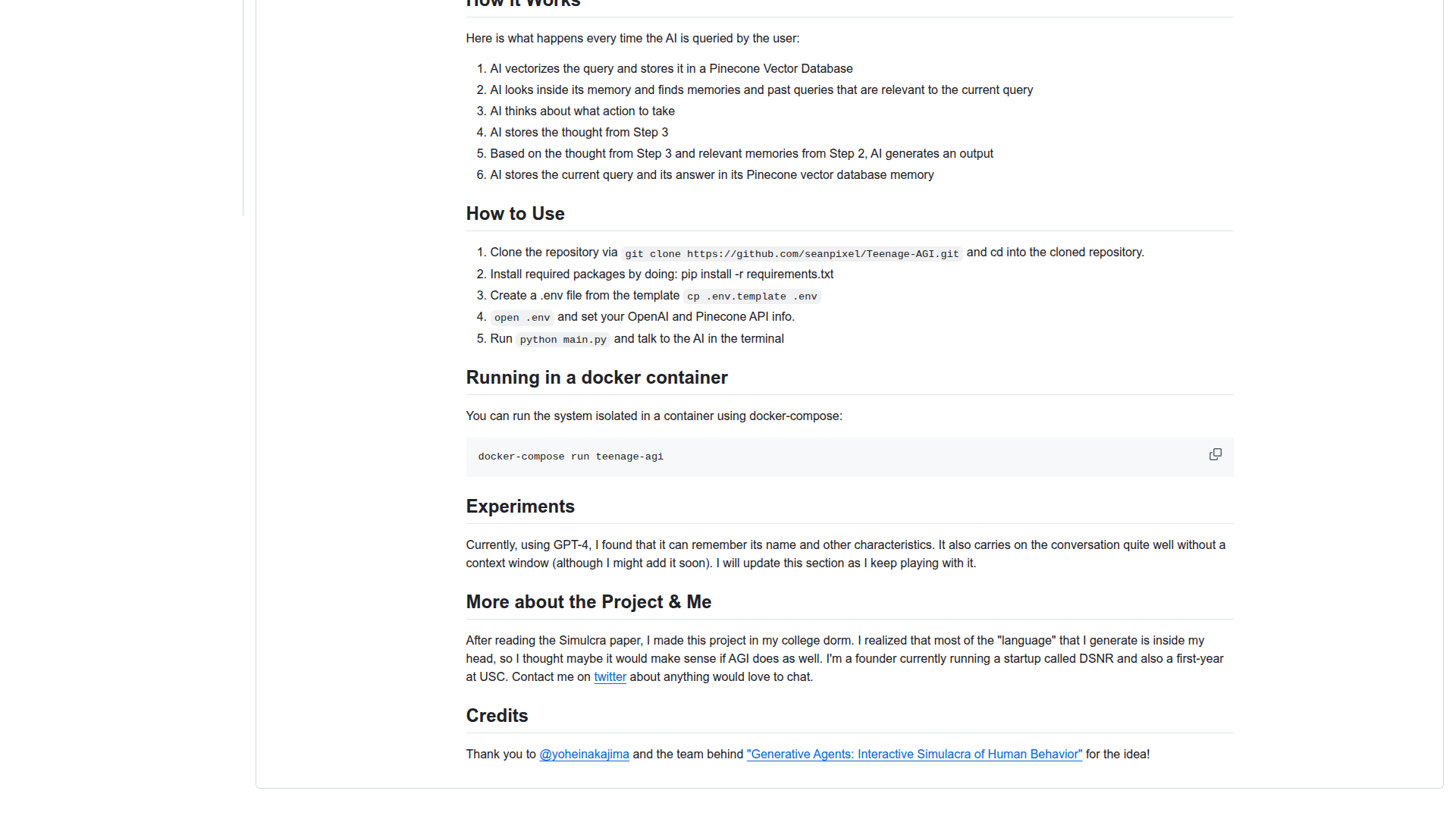Click the "python main.py" code snippet

coord(563,340)
